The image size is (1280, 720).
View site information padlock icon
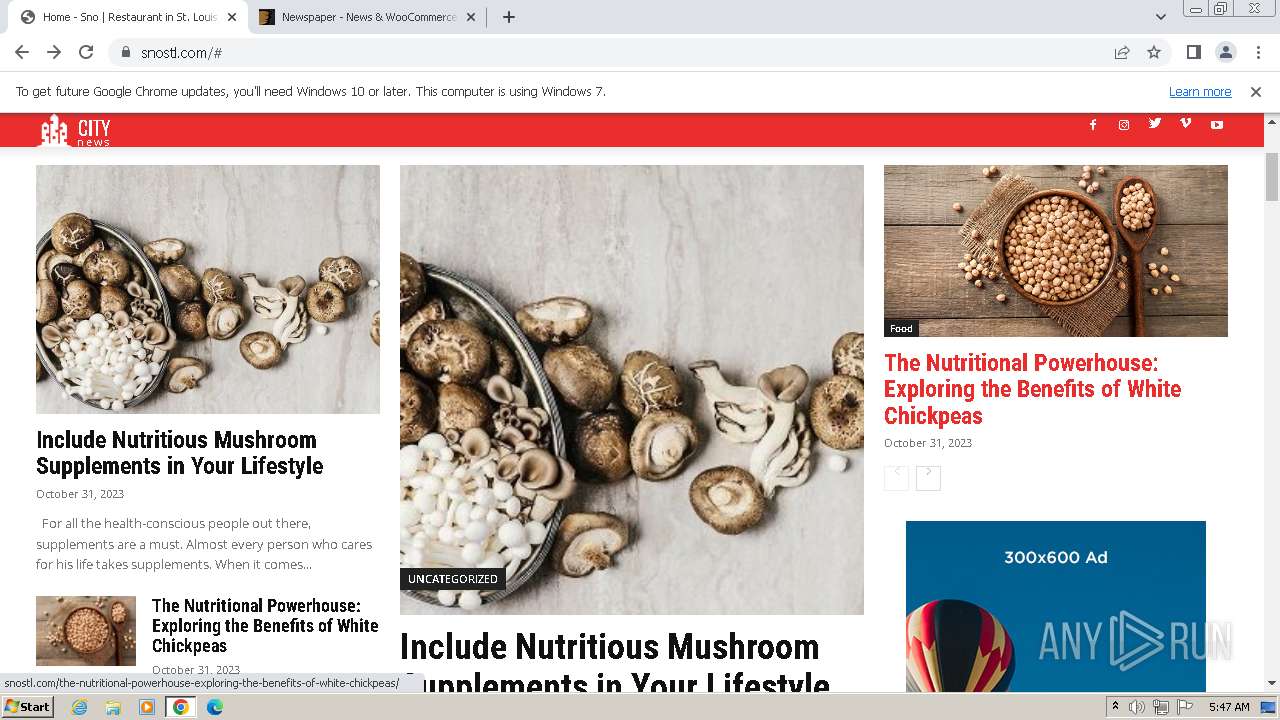126,52
